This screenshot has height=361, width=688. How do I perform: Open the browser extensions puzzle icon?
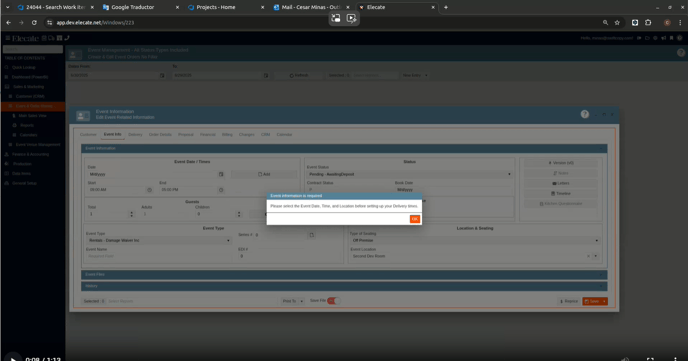pos(648,23)
